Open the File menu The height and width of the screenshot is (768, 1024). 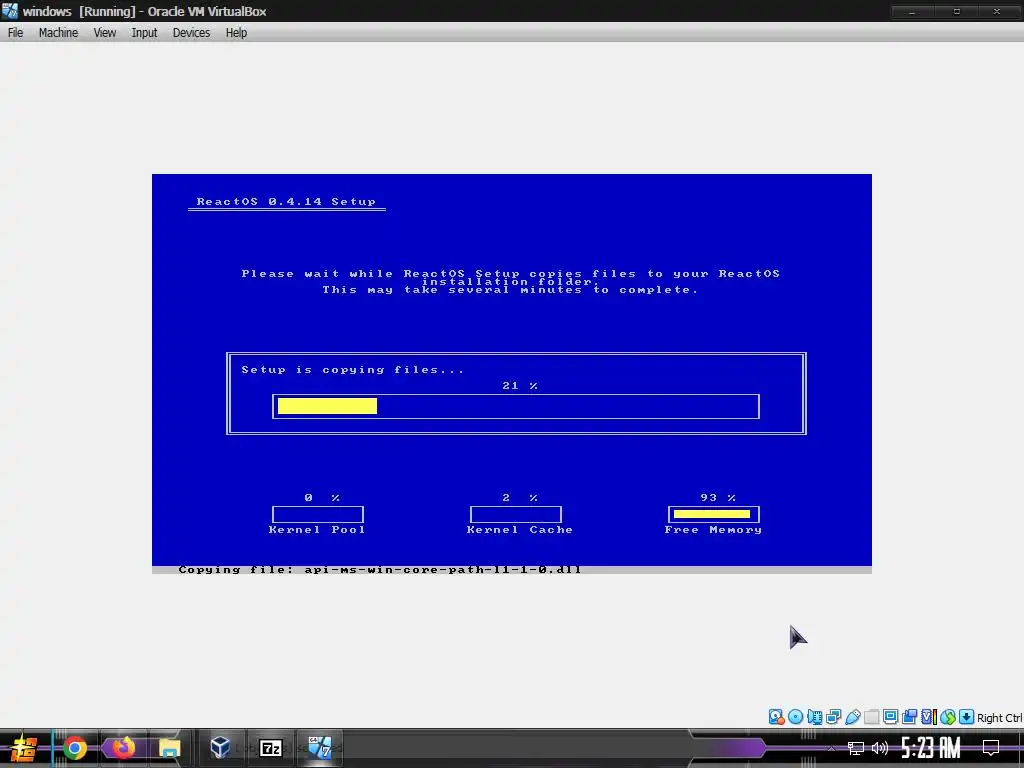click(15, 33)
